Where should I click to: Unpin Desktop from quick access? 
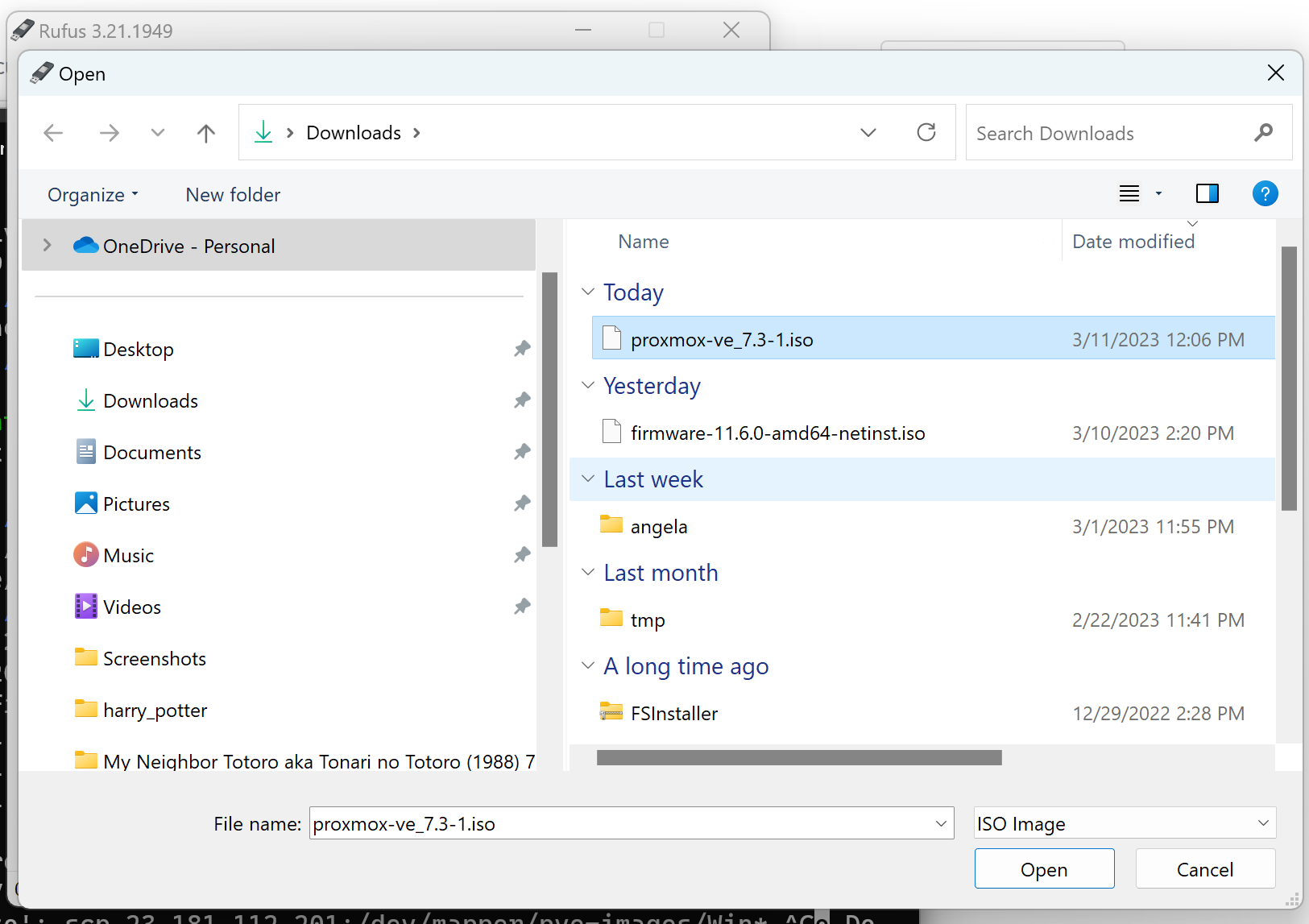point(522,349)
